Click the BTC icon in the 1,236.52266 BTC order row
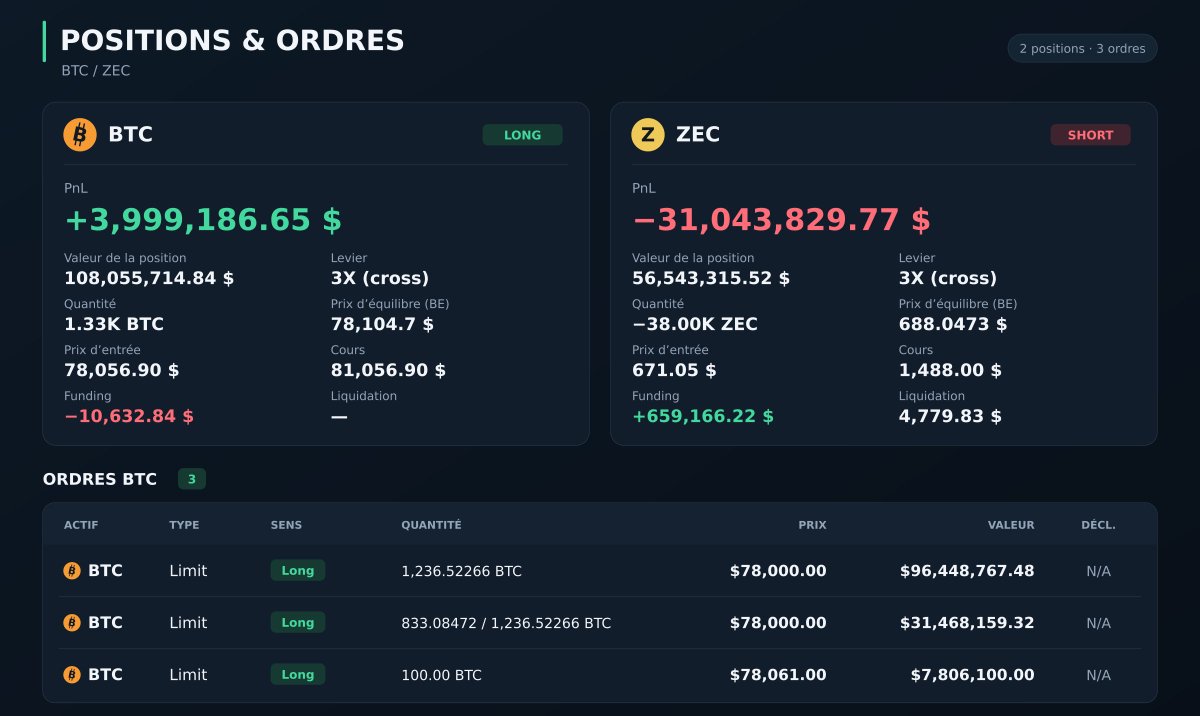 tap(72, 571)
